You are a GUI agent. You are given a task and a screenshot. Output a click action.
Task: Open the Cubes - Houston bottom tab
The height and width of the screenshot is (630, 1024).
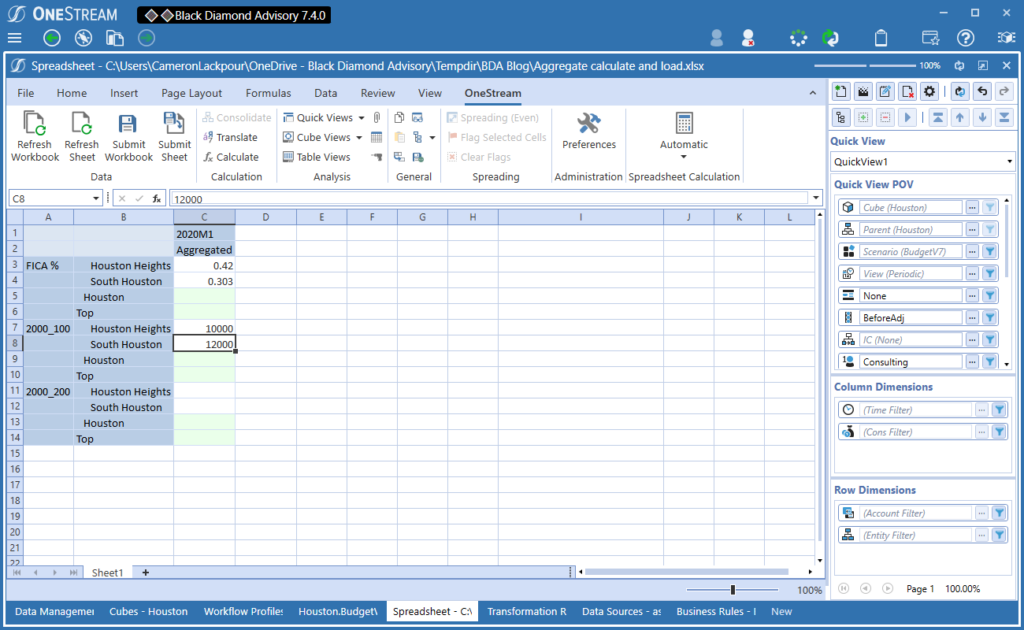click(148, 612)
